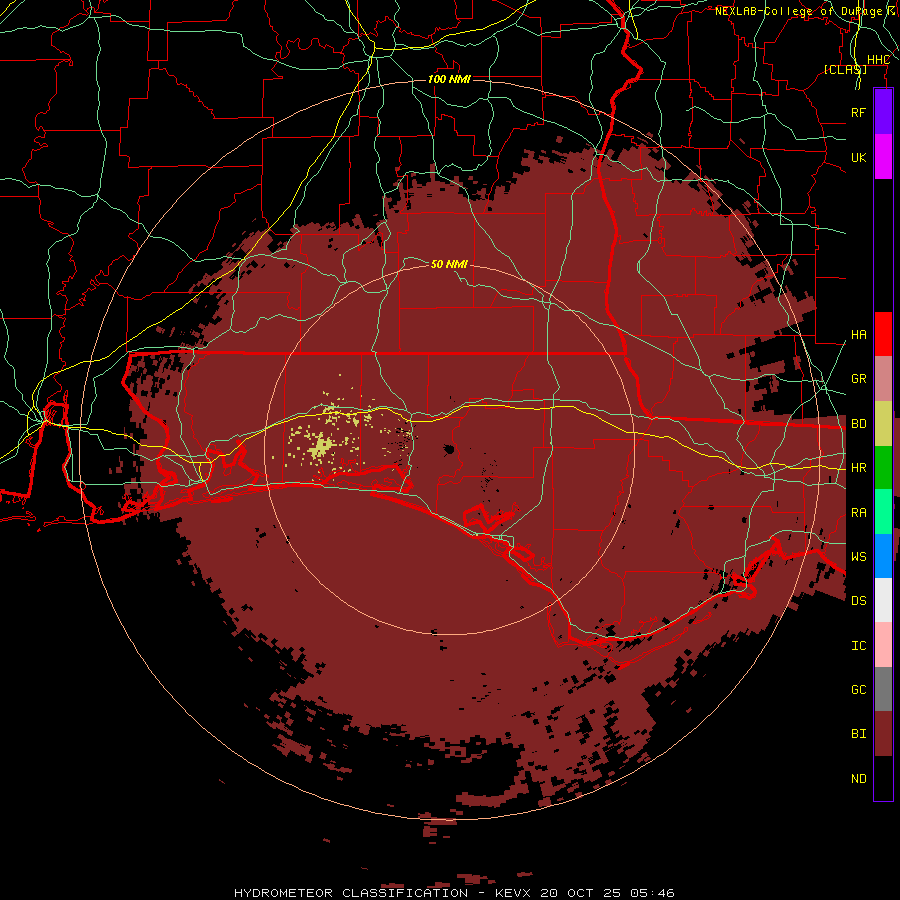Screen dimensions: 900x900
Task: Click the 05:46 timestamp text
Action: click(653, 893)
